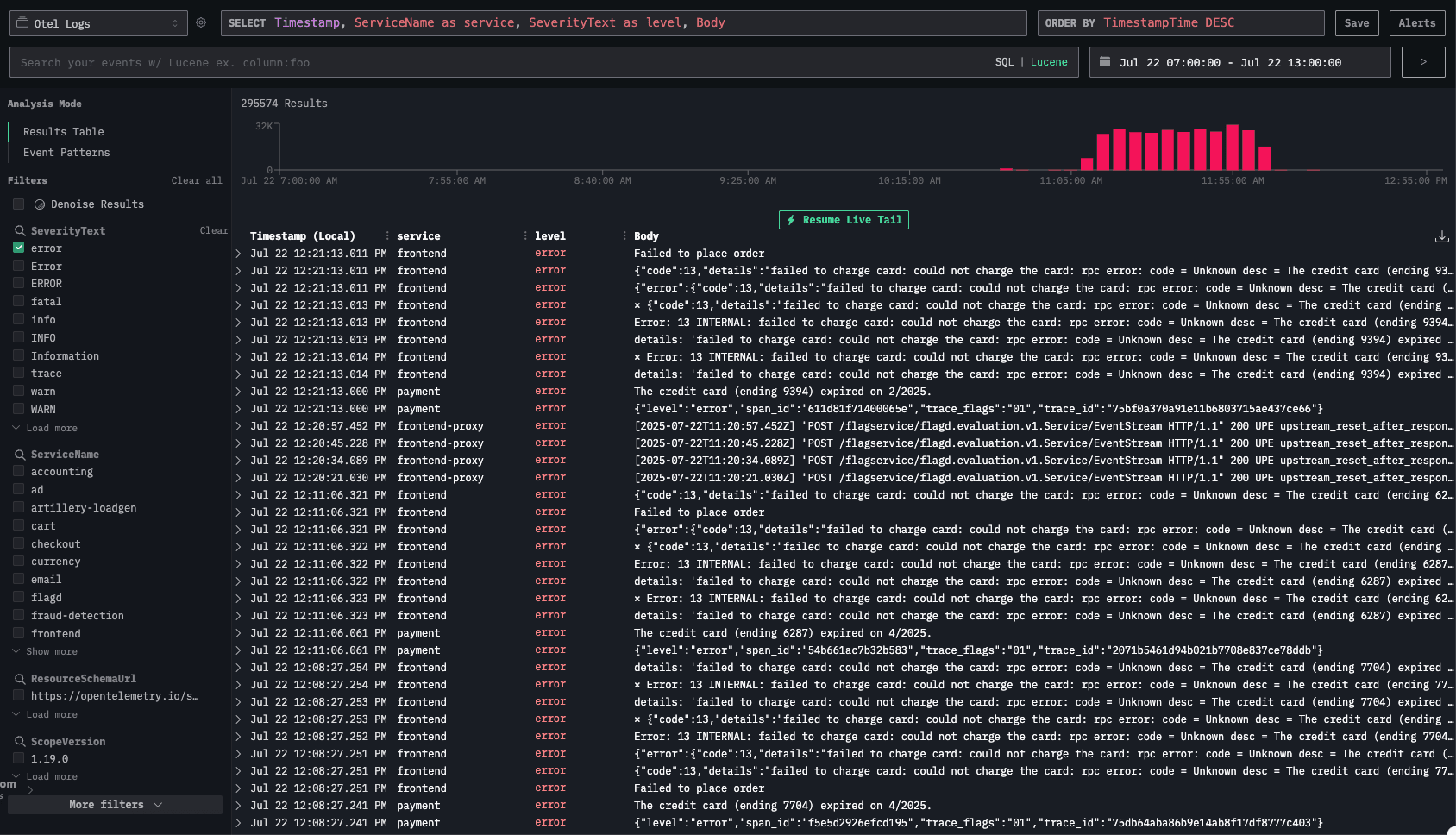This screenshot has width=1456, height=835.
Task: Click the search icon beside ResourceSchemaUrl
Action: click(x=20, y=679)
